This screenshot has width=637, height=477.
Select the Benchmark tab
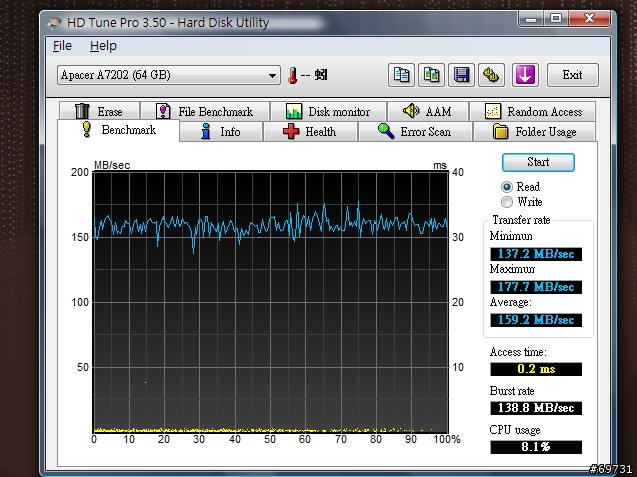(x=118, y=130)
